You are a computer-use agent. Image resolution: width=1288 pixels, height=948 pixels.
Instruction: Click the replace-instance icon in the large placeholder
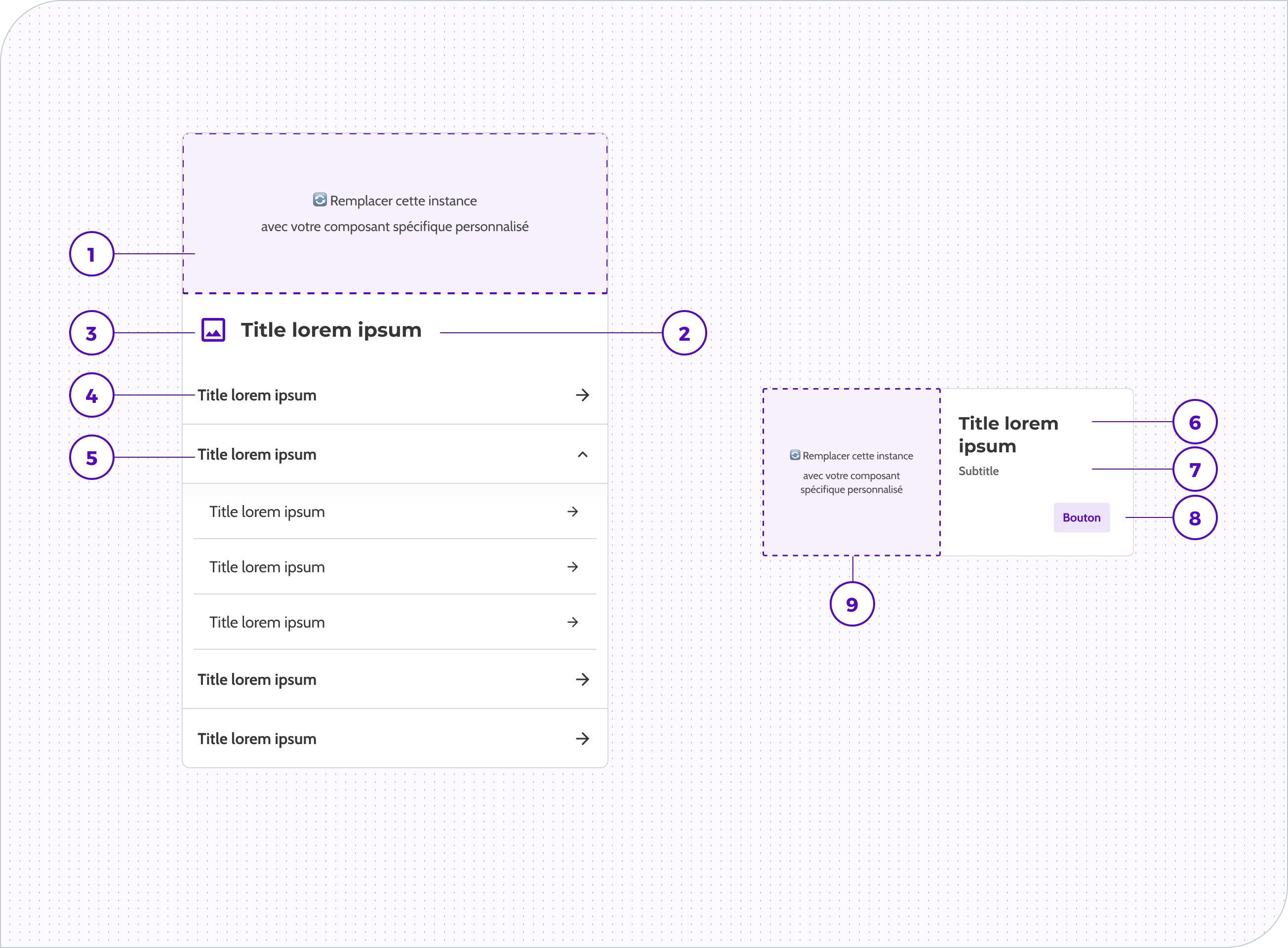click(320, 199)
